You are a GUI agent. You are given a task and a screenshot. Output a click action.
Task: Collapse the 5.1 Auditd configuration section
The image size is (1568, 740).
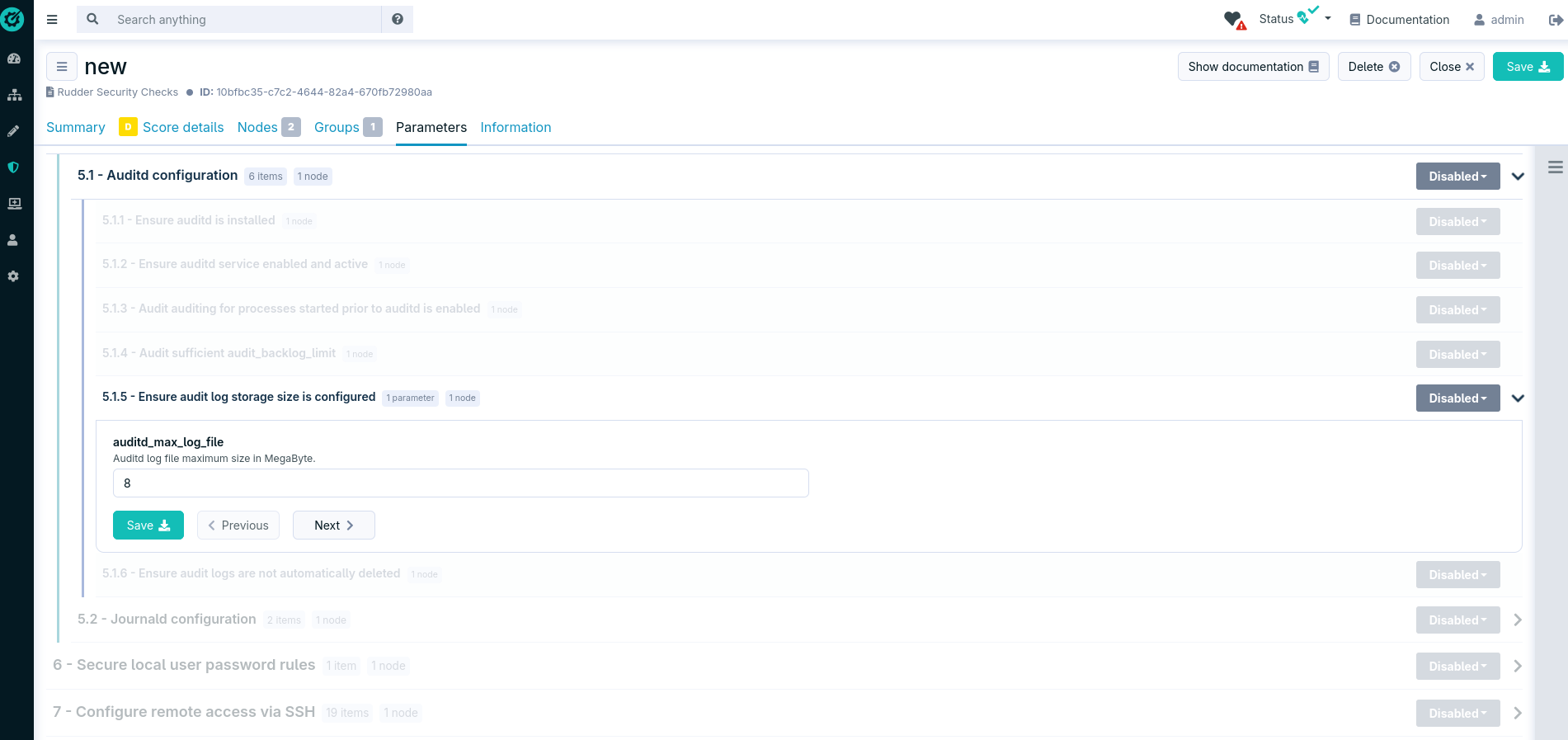click(1518, 177)
